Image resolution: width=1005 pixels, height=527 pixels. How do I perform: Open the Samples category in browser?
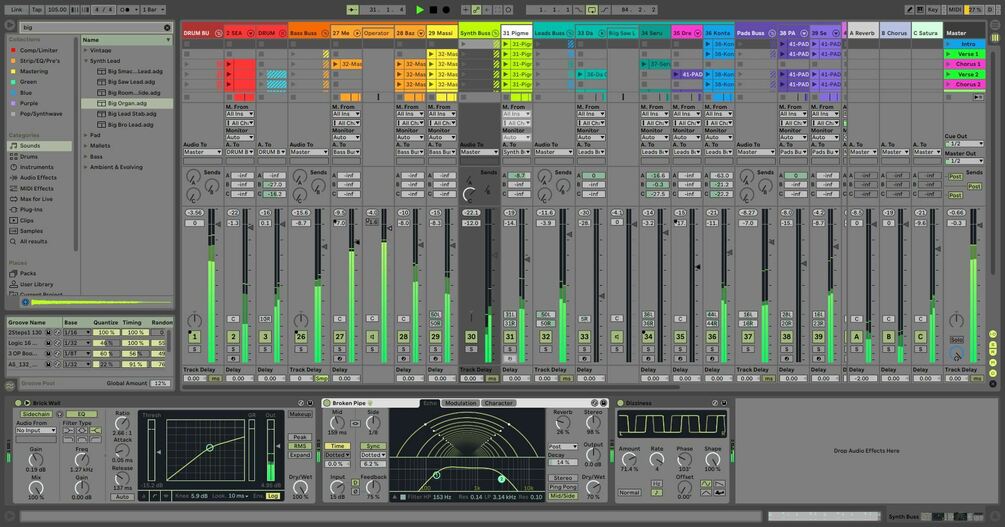click(31, 231)
